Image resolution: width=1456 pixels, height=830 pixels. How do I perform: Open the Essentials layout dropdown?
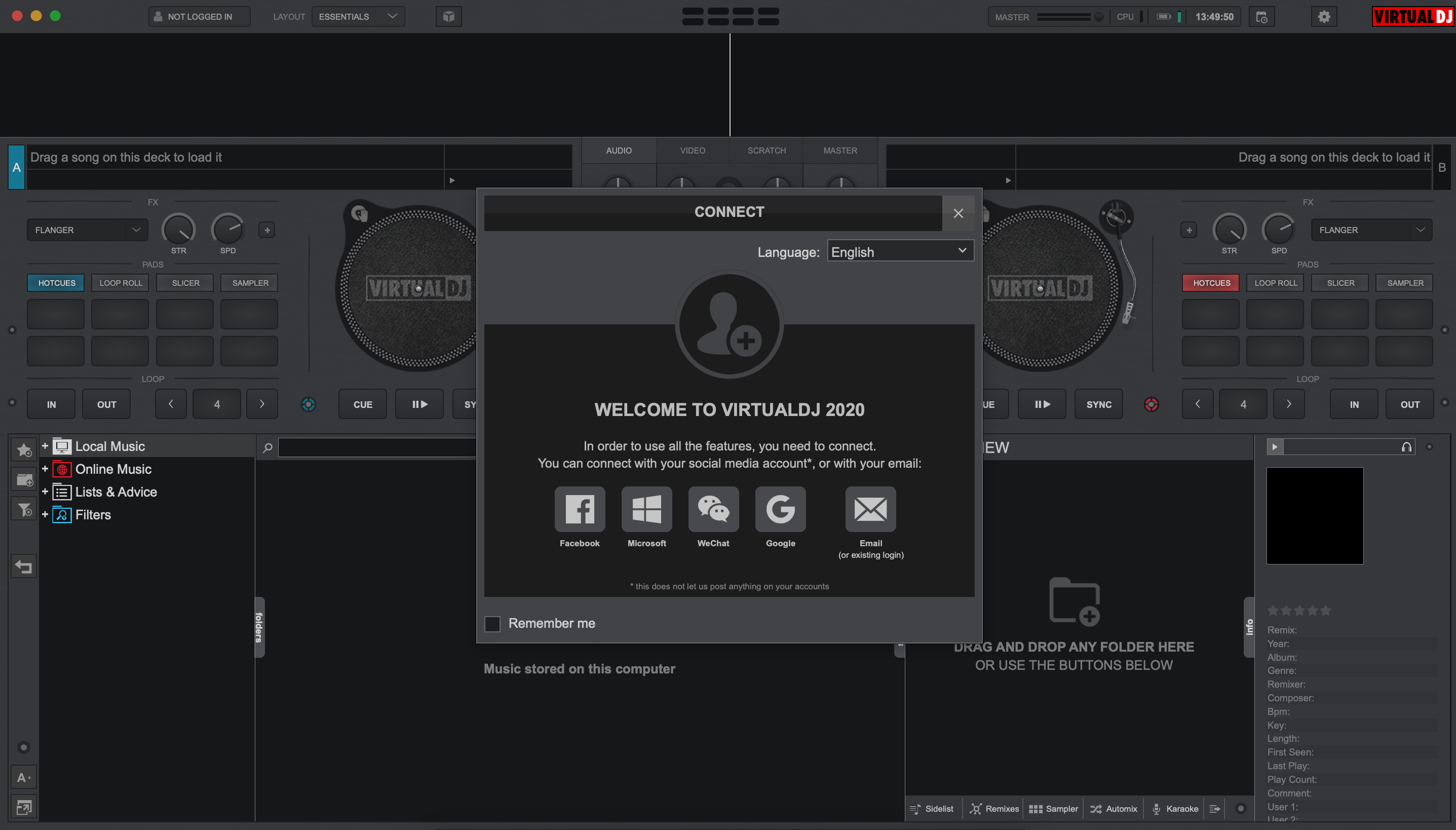point(358,17)
